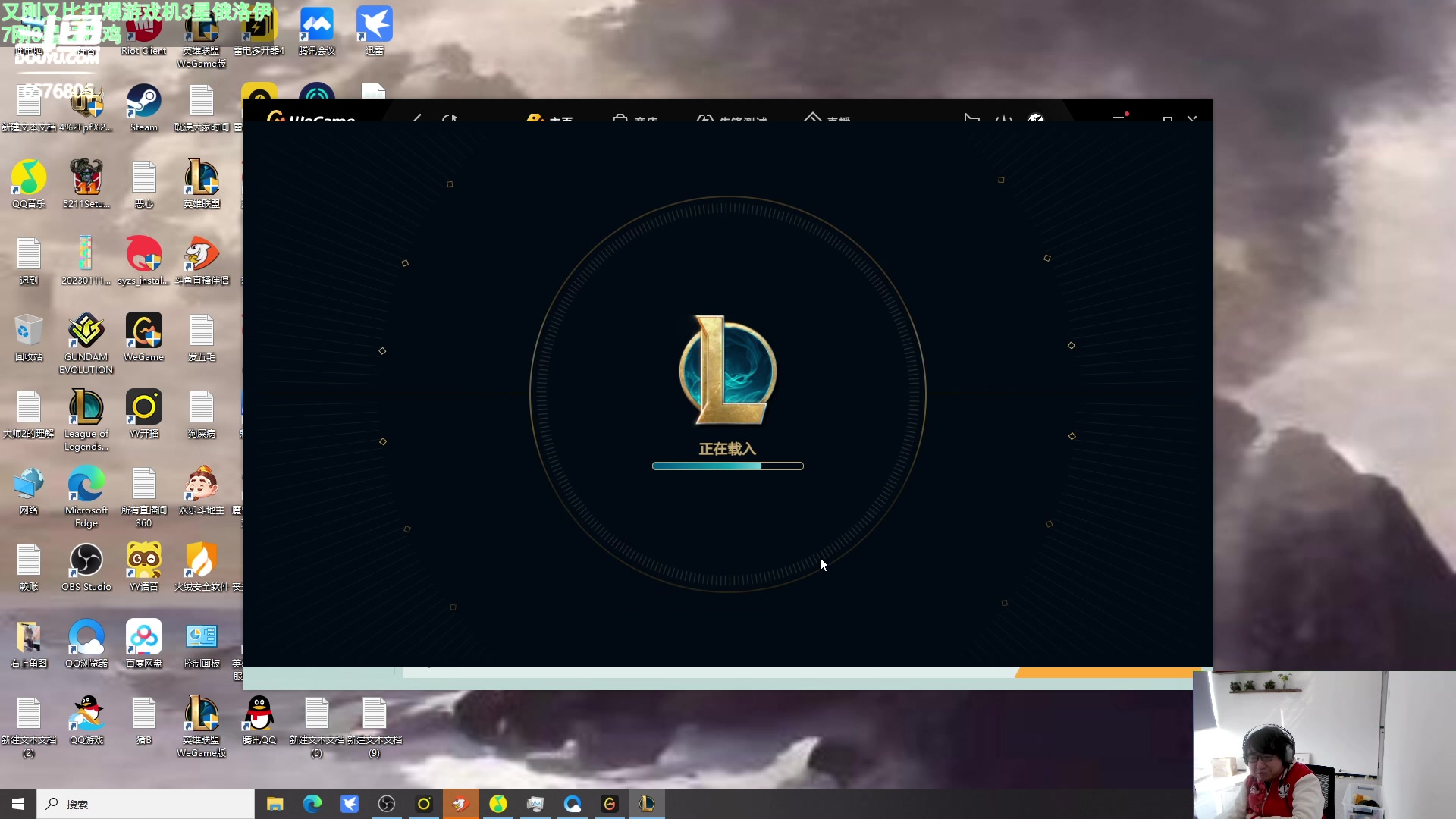Launch Microsoft Edge from the desktop
1456x819 pixels.
(86, 497)
